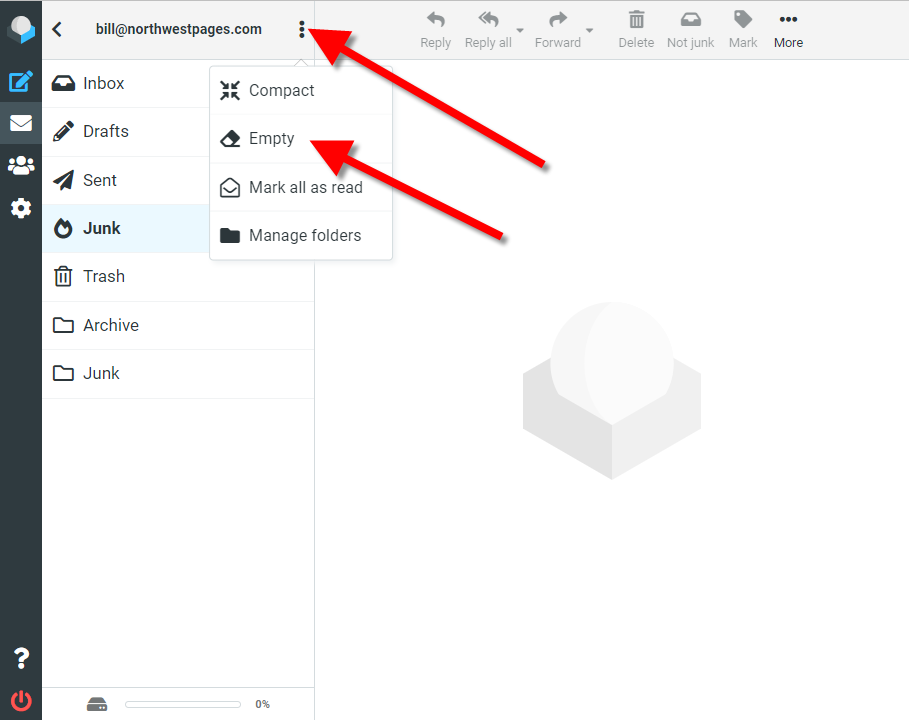Click the 0% quota text
Viewport: 909px width, 720px height.
click(x=262, y=704)
